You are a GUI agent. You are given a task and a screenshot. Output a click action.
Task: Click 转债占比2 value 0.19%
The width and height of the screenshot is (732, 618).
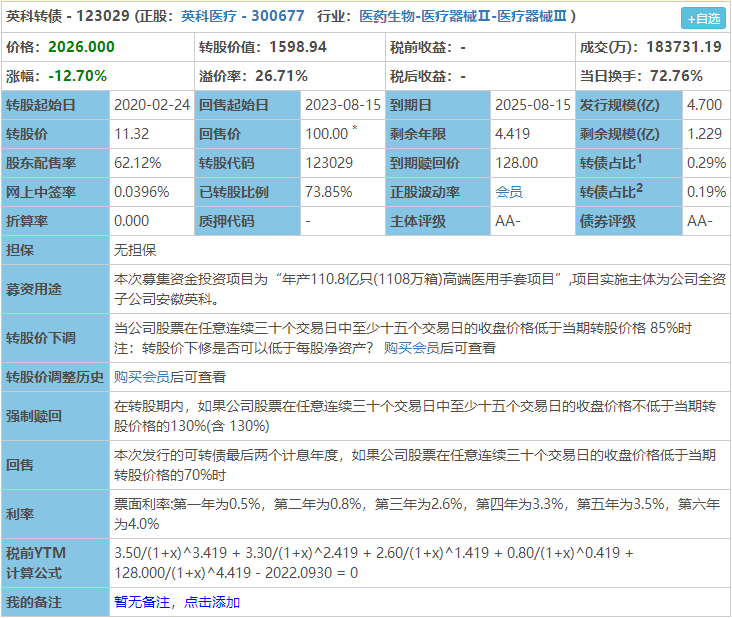[706, 192]
